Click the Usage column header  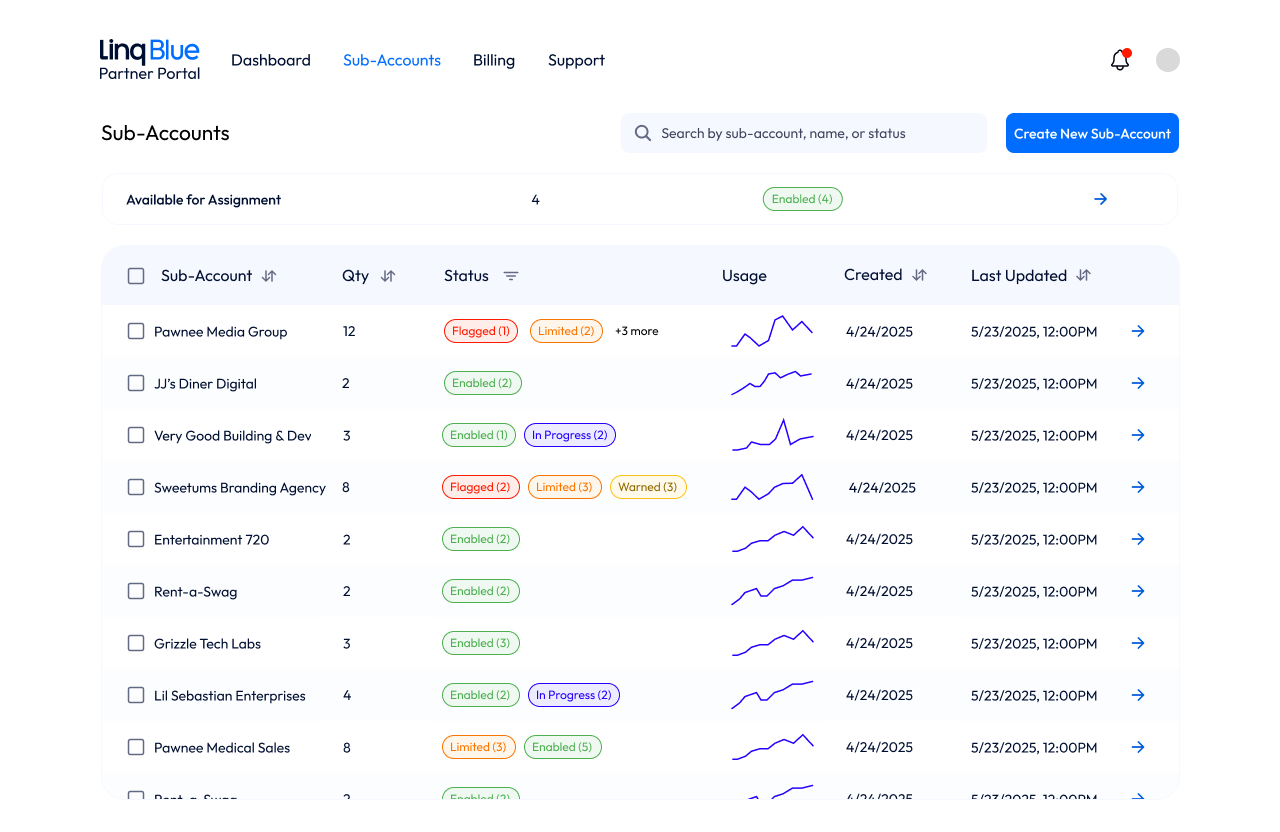[744, 276]
